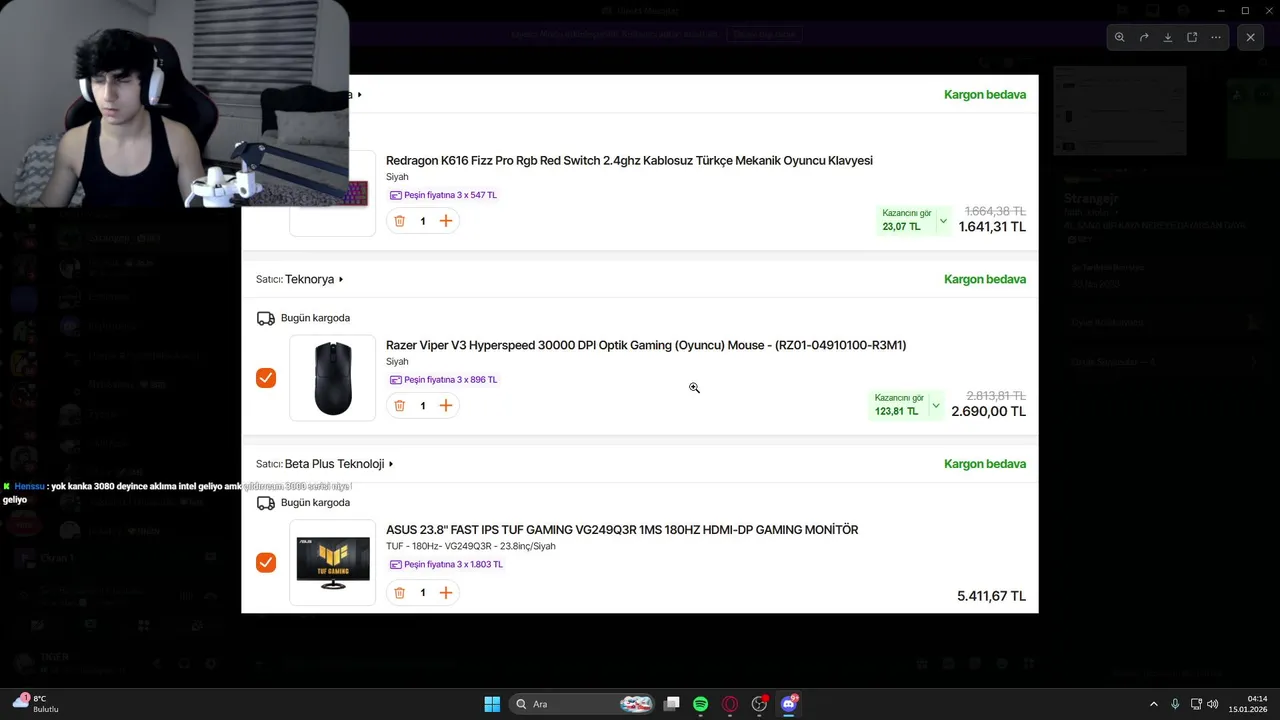Viewport: 1280px width, 720px height.
Task: Delete the Redragon K616 keyboard from cart
Action: tap(399, 221)
